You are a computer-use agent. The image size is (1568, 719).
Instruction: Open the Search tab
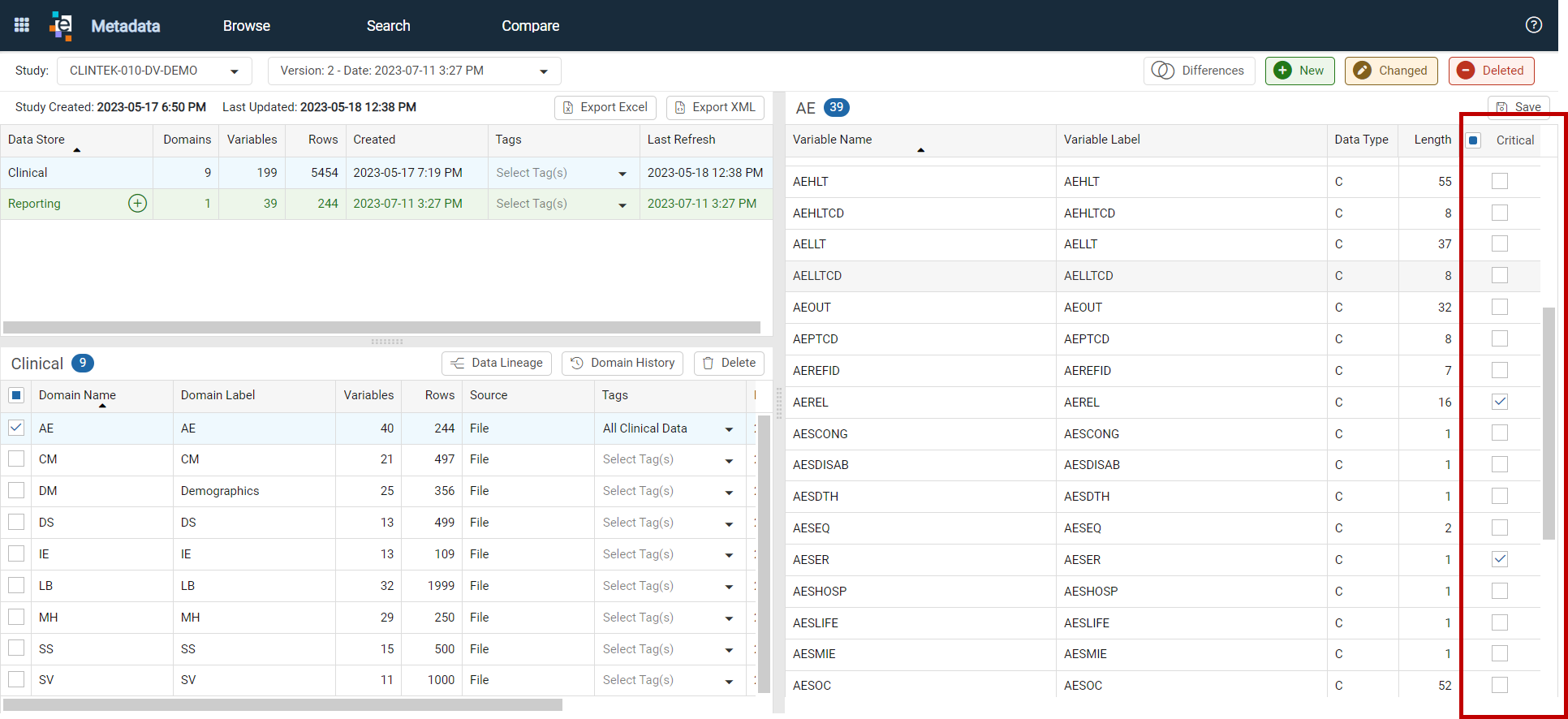click(x=388, y=26)
